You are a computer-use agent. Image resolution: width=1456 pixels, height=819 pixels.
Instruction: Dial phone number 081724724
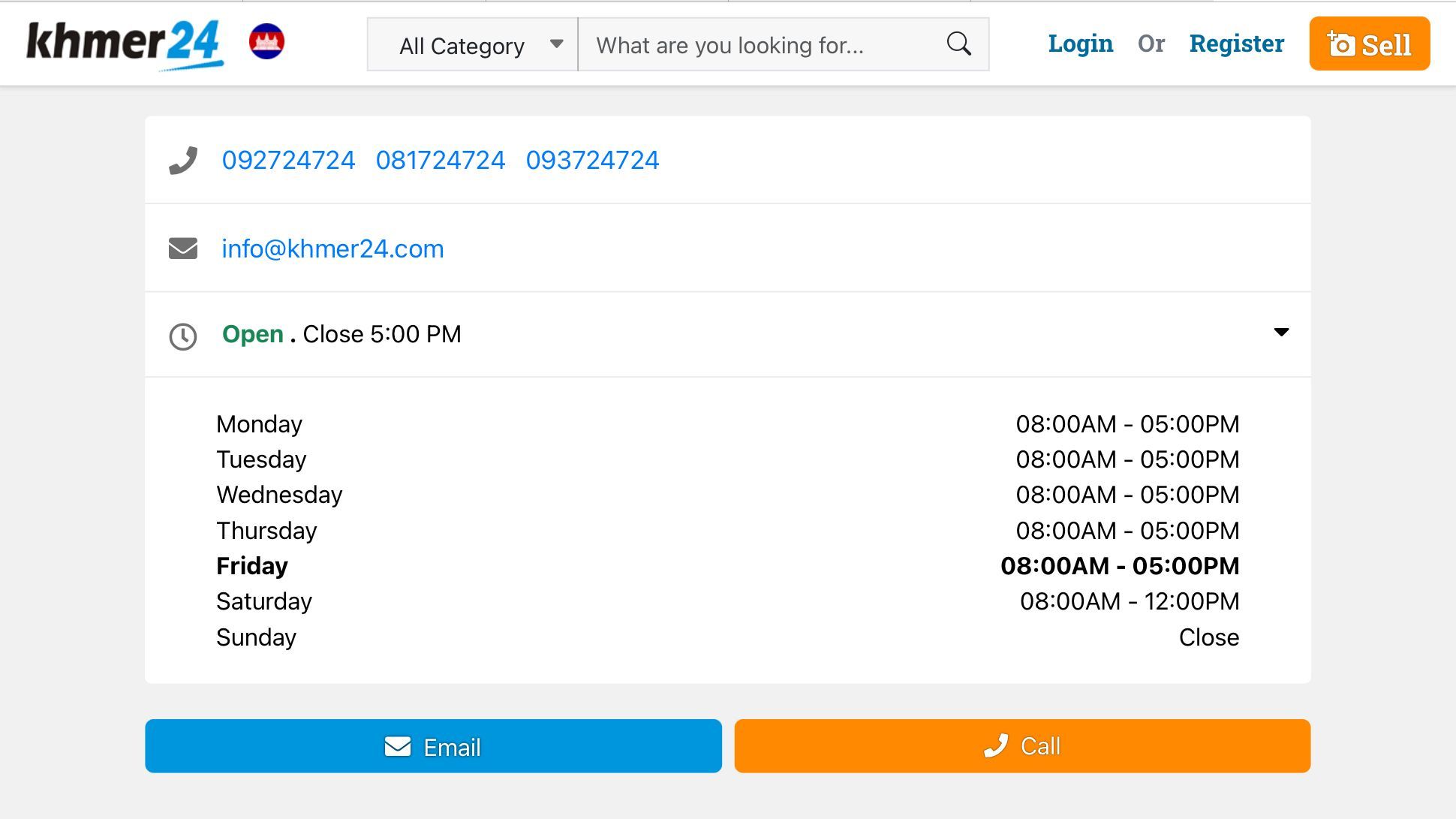pyautogui.click(x=441, y=160)
